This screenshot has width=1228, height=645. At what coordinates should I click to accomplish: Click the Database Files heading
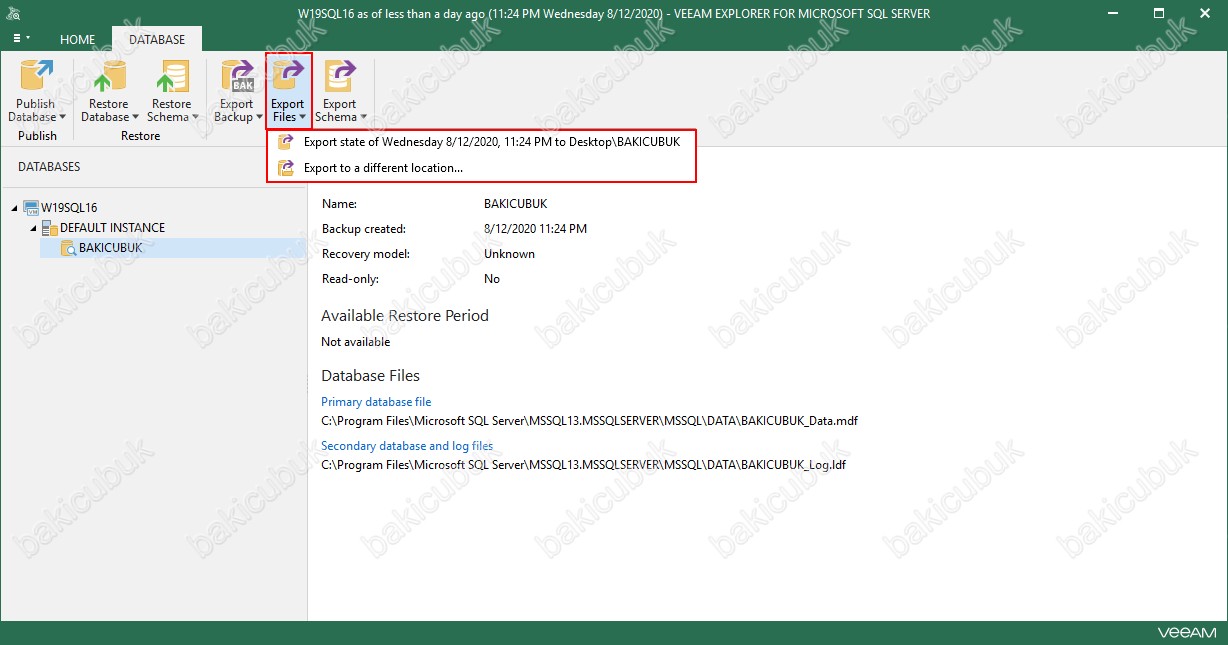coord(370,376)
